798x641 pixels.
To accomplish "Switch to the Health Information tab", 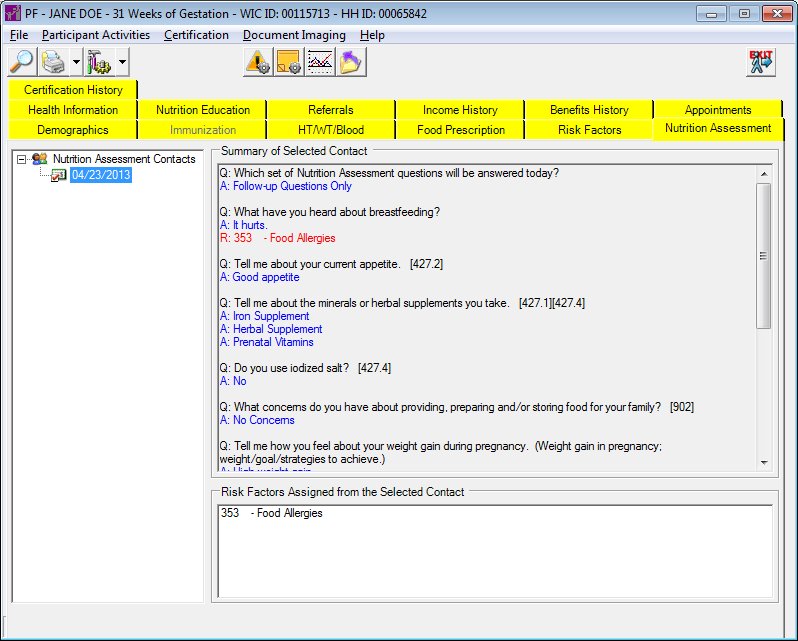I will click(x=73, y=110).
